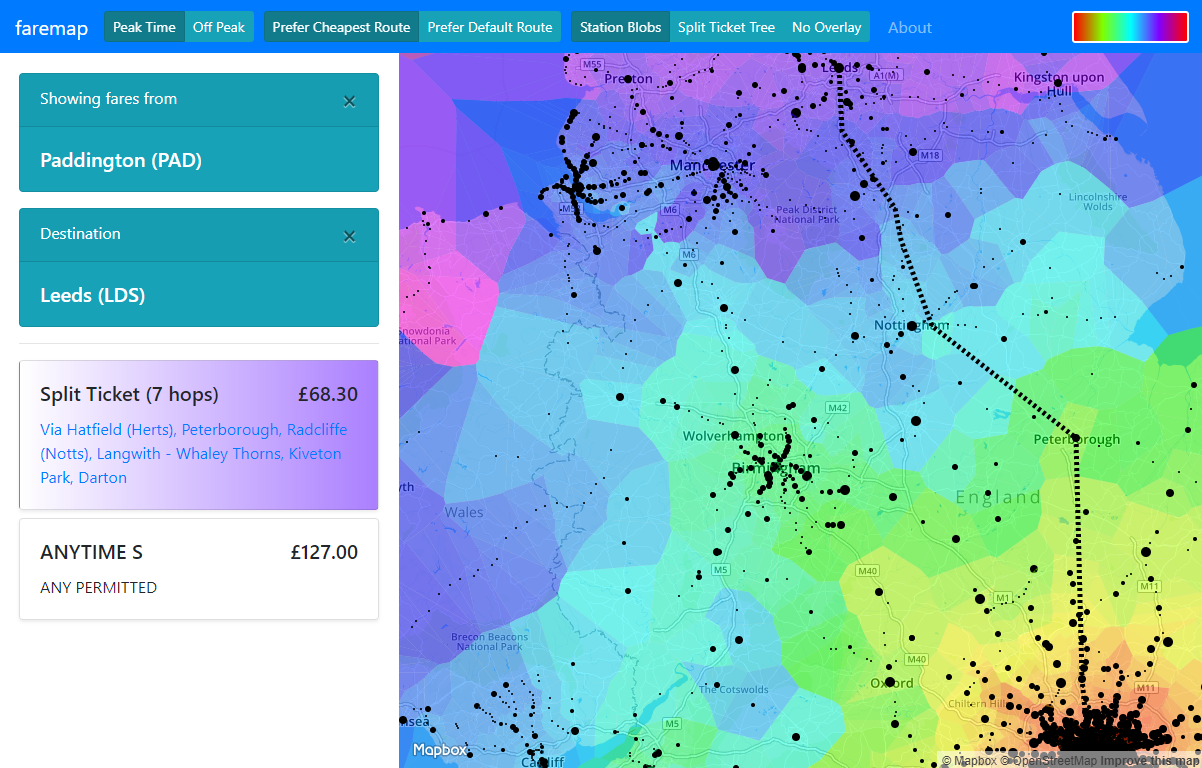
Task: Switch to Off Peak fares
Action: point(219,27)
